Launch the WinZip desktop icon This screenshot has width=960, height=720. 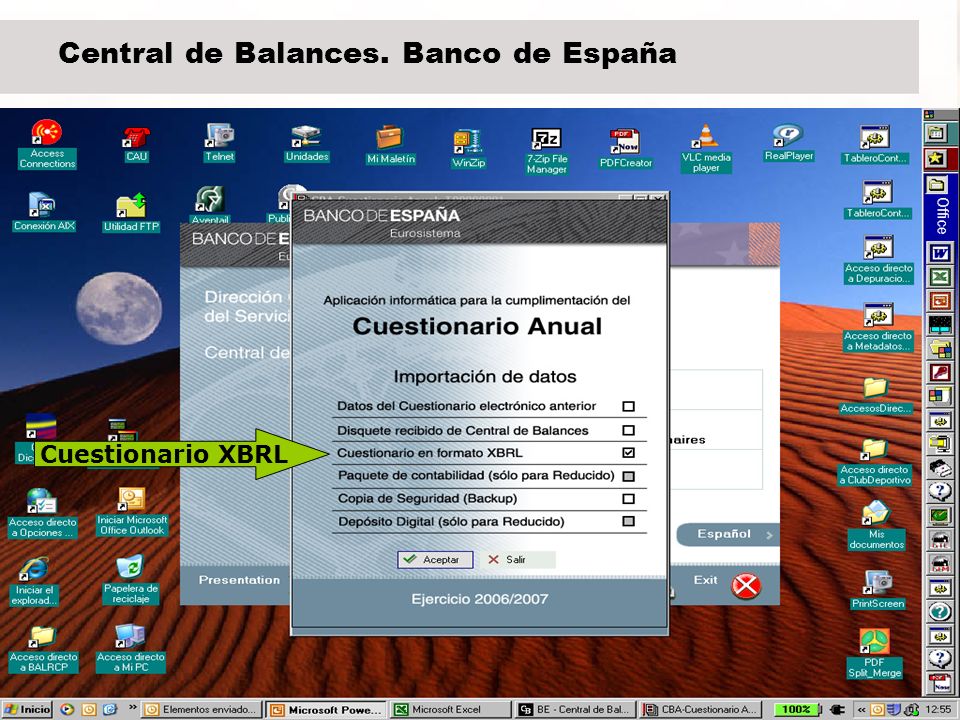[468, 149]
